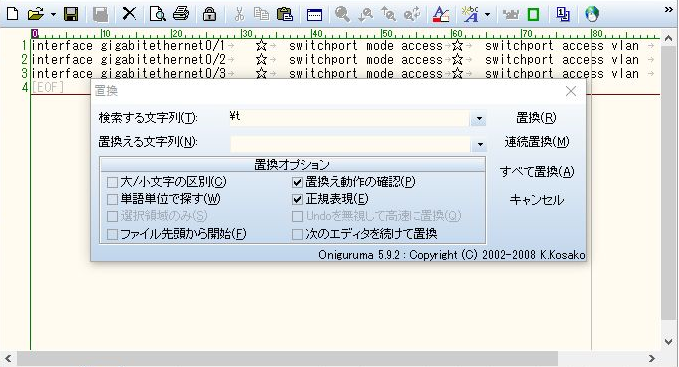Uncheck 置換え動作の確認(P) checkbox
This screenshot has width=679, height=367.
[x=297, y=182]
